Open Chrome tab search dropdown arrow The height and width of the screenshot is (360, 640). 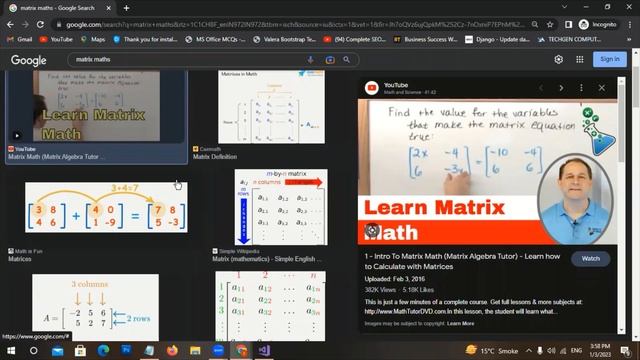pos(564,7)
